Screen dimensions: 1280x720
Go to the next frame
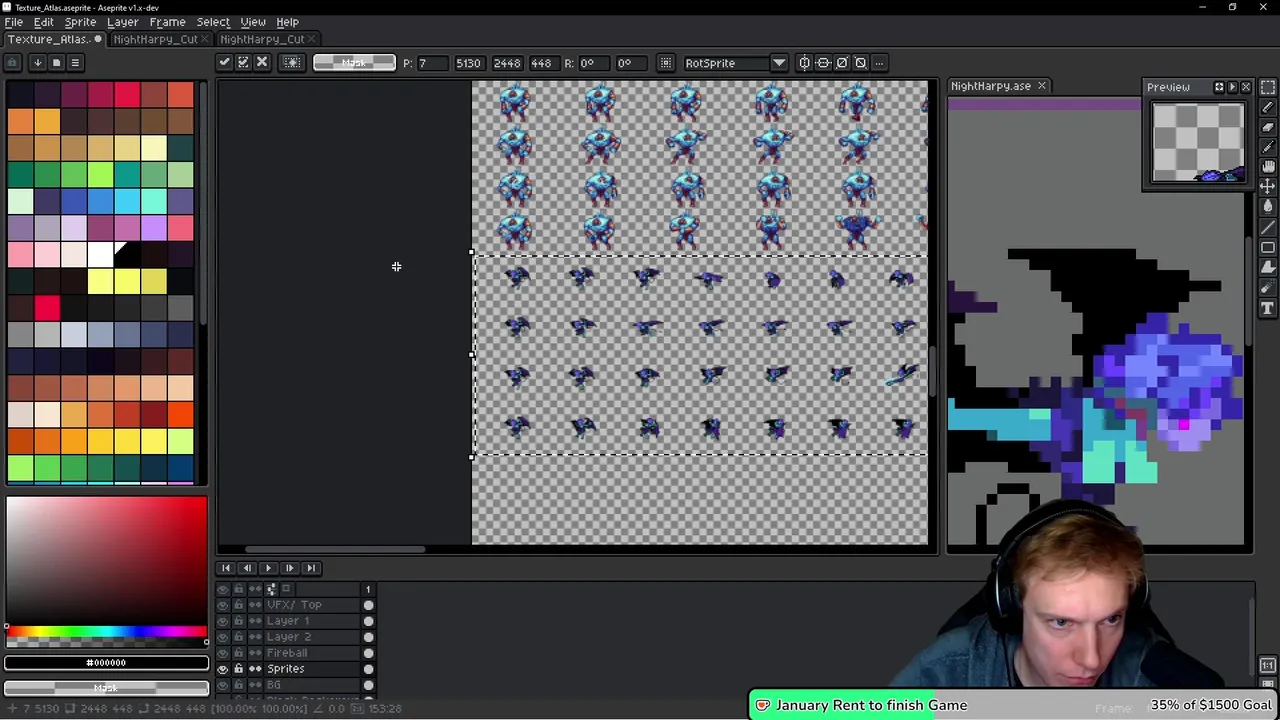click(x=289, y=568)
